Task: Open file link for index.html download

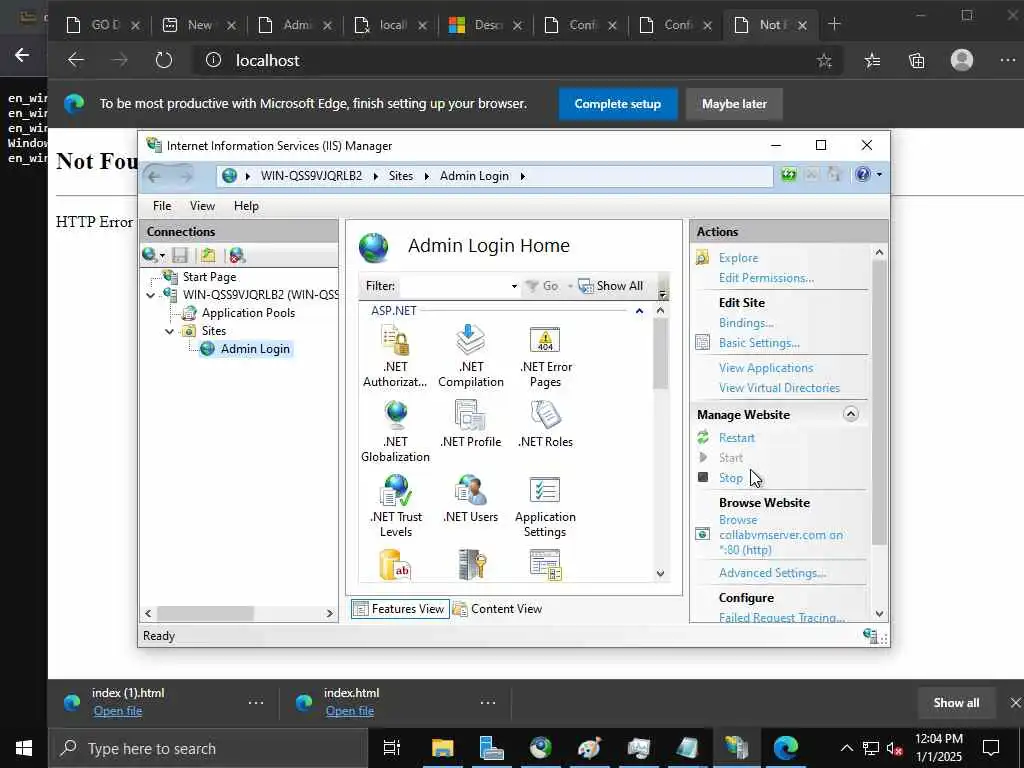Action: pyautogui.click(x=350, y=711)
